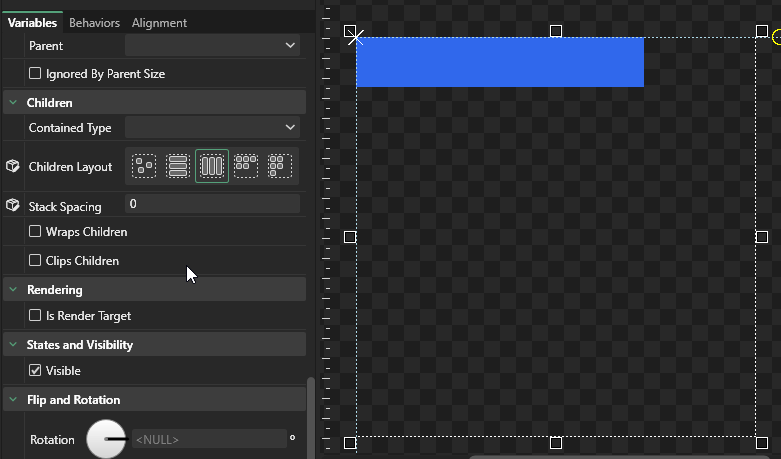Open the Contained Type dropdown

212,127
